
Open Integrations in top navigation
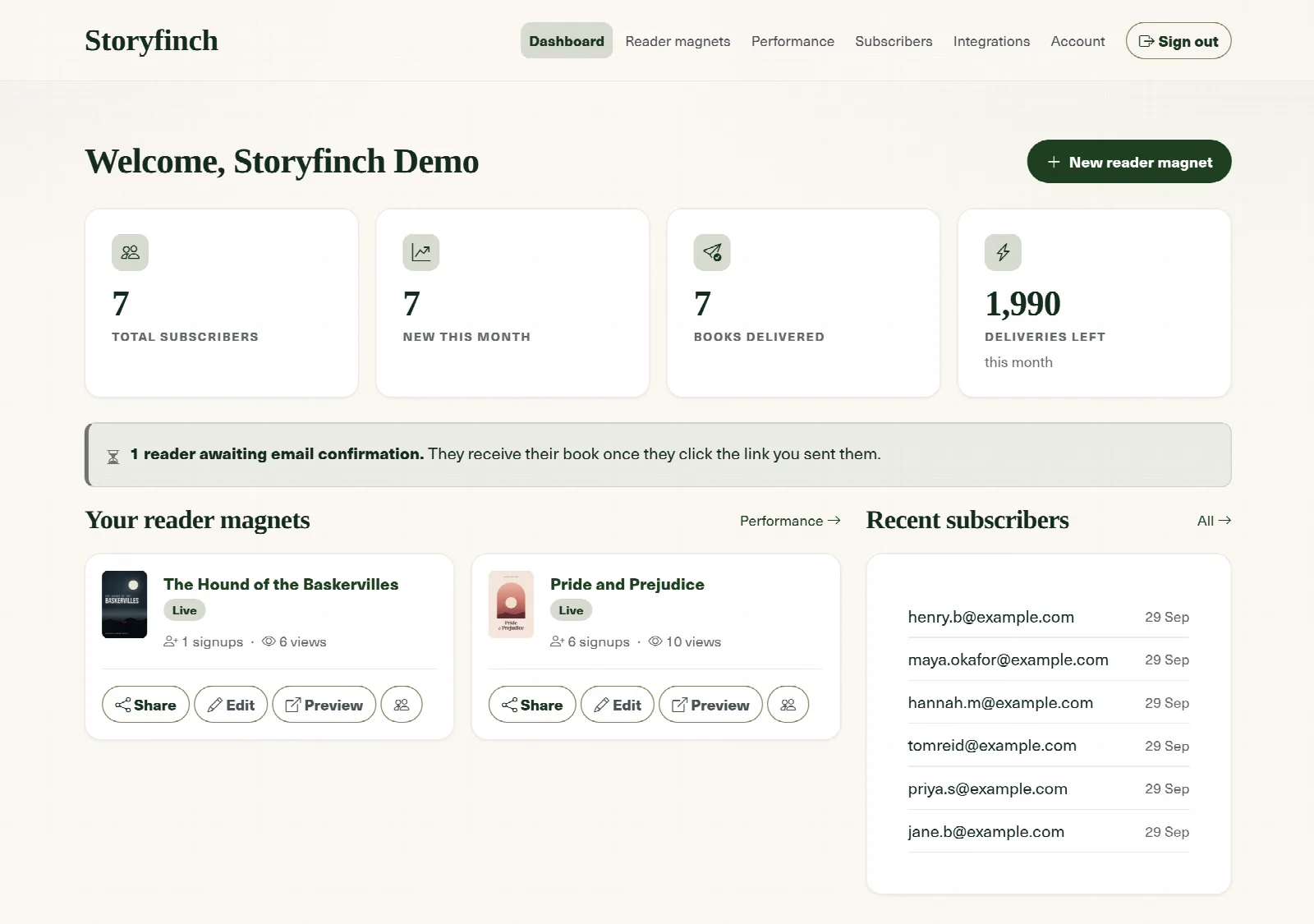tap(991, 41)
